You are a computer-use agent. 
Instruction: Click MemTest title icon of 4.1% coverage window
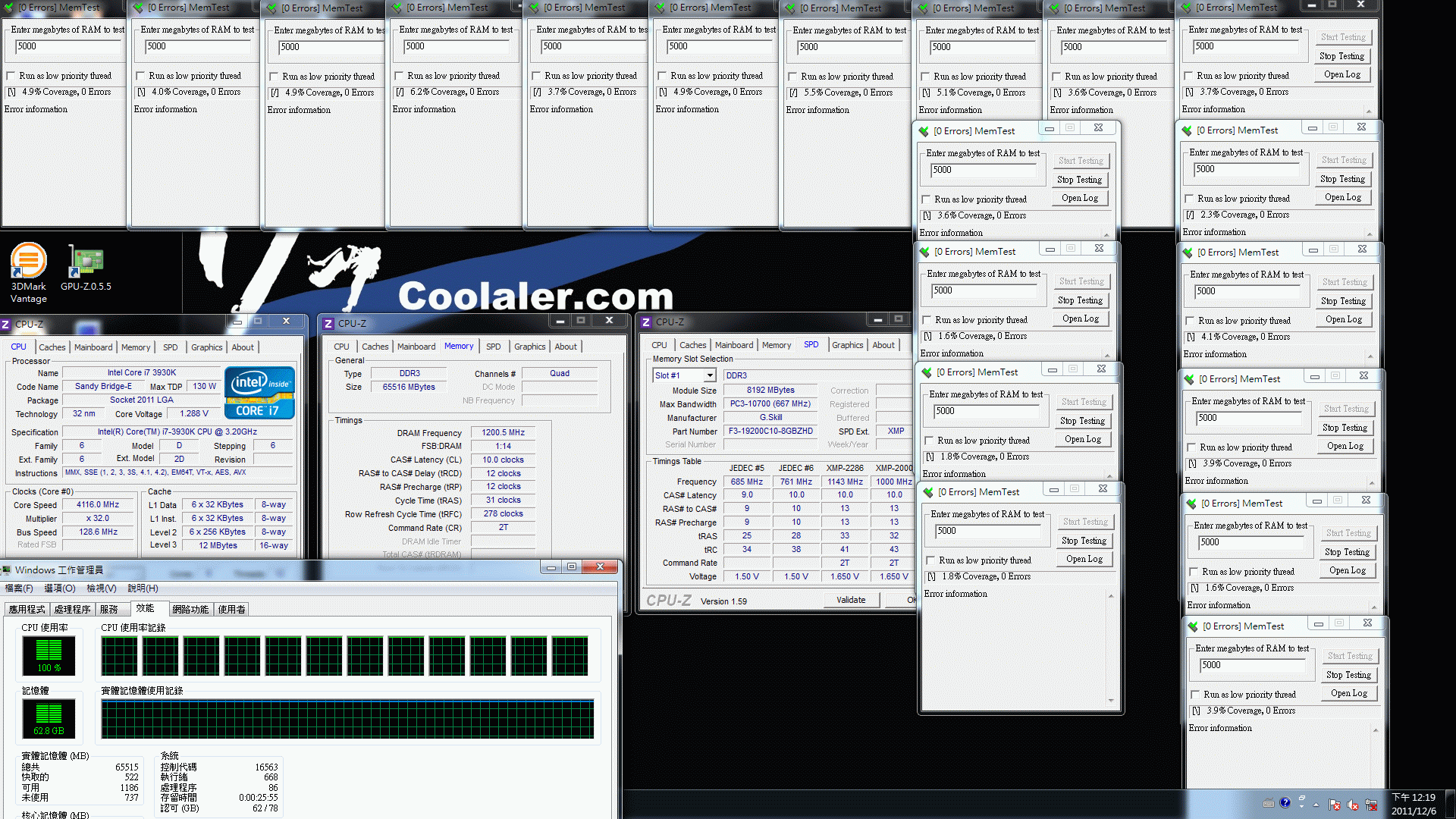(x=1188, y=253)
